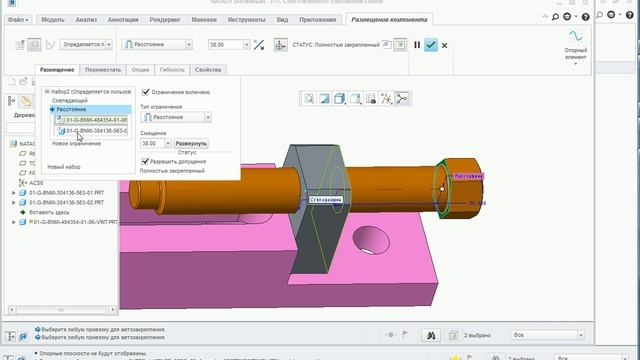The width and height of the screenshot is (640, 360).
Task: Click 'Вставить здесь' in model tree
Action: pos(49,213)
